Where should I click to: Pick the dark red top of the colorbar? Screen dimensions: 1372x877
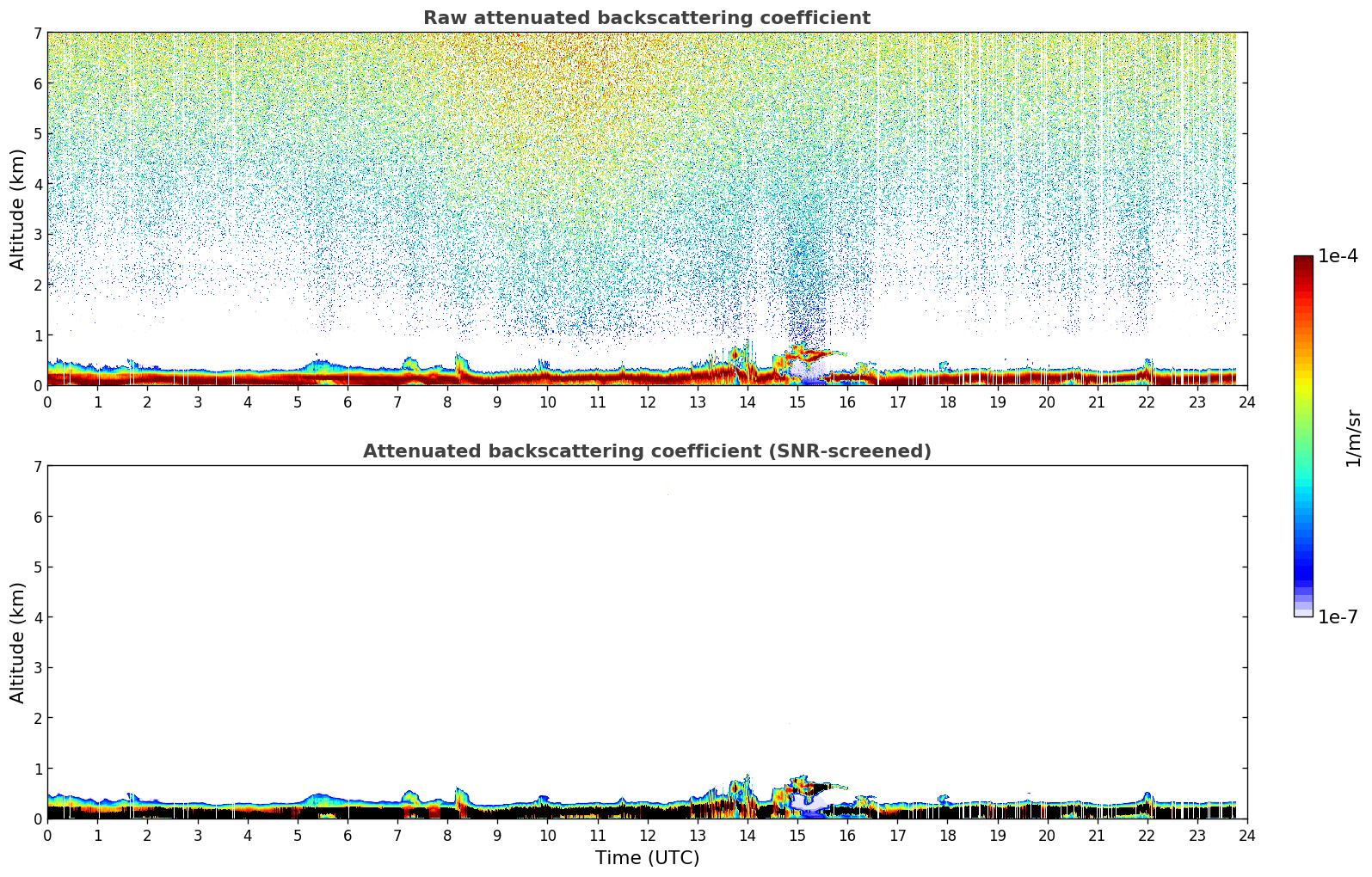tap(1303, 262)
